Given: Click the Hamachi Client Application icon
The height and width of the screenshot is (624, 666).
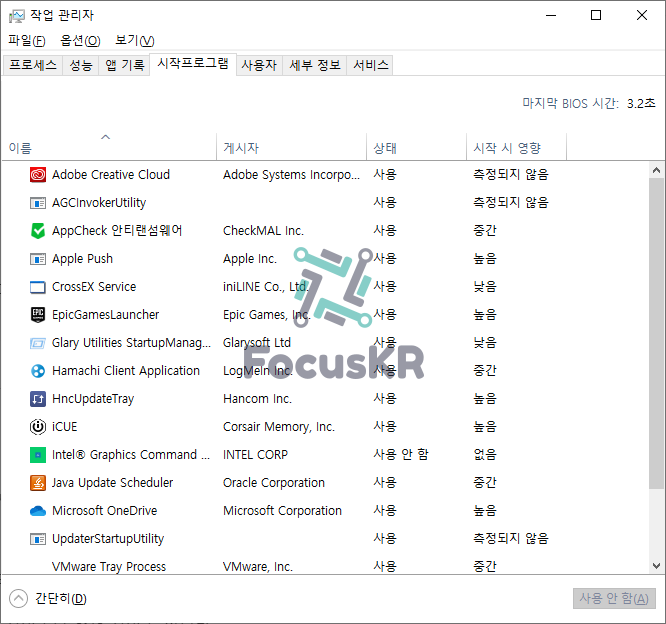Looking at the screenshot, I should [38, 371].
